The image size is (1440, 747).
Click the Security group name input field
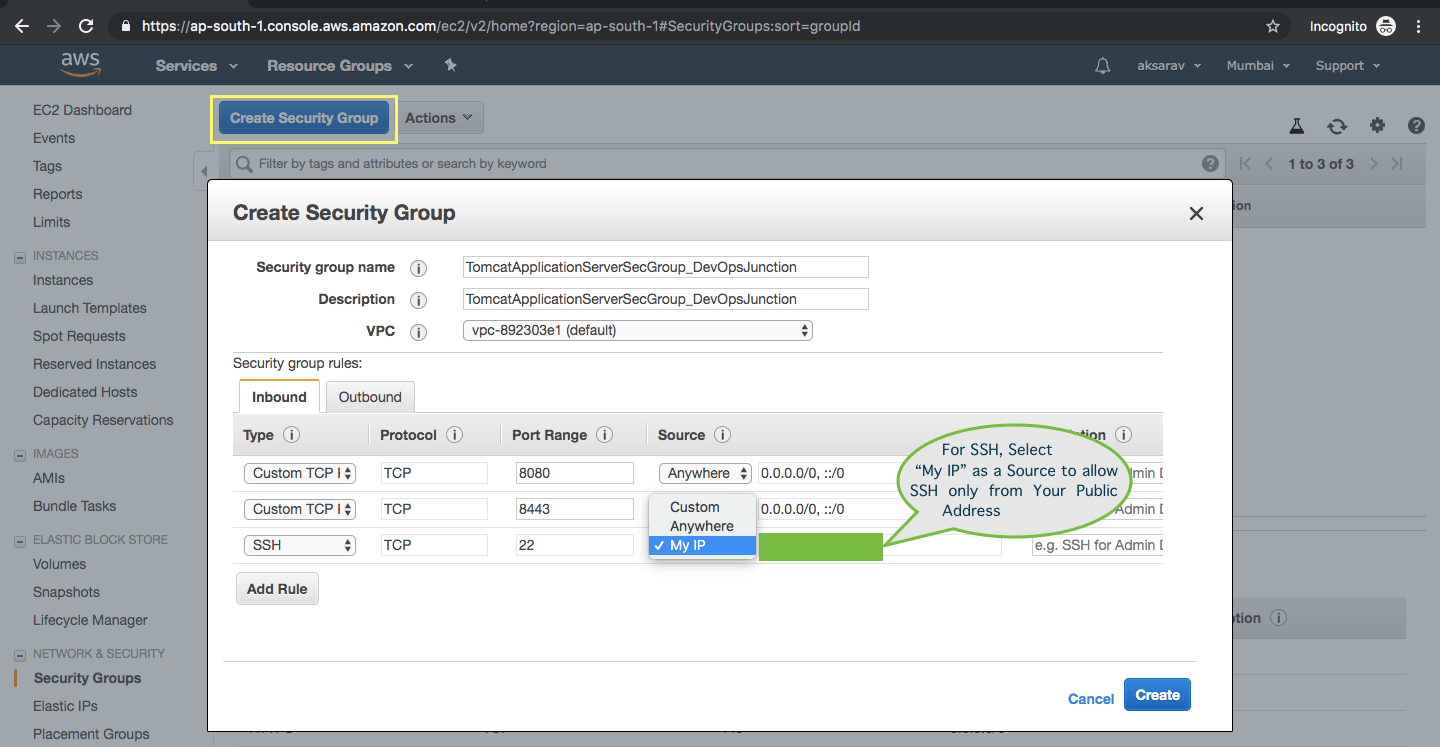pos(666,267)
